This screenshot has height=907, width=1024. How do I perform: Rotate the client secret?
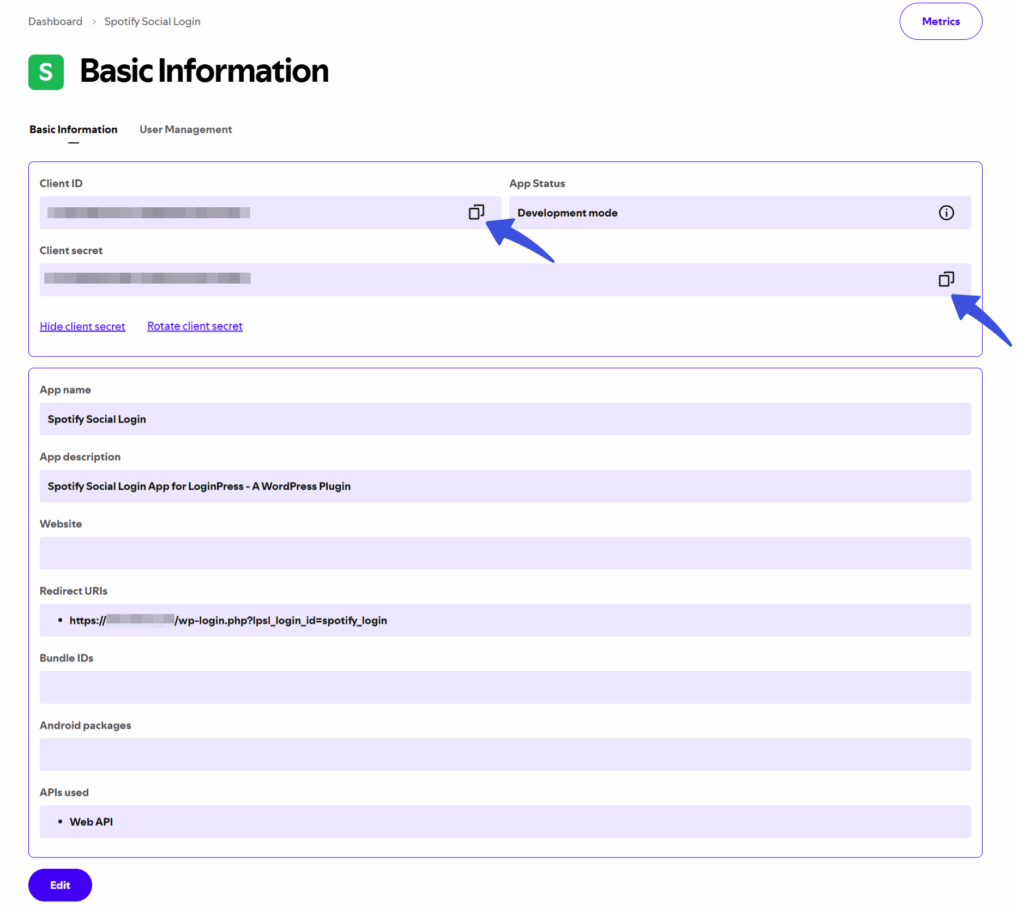[195, 326]
